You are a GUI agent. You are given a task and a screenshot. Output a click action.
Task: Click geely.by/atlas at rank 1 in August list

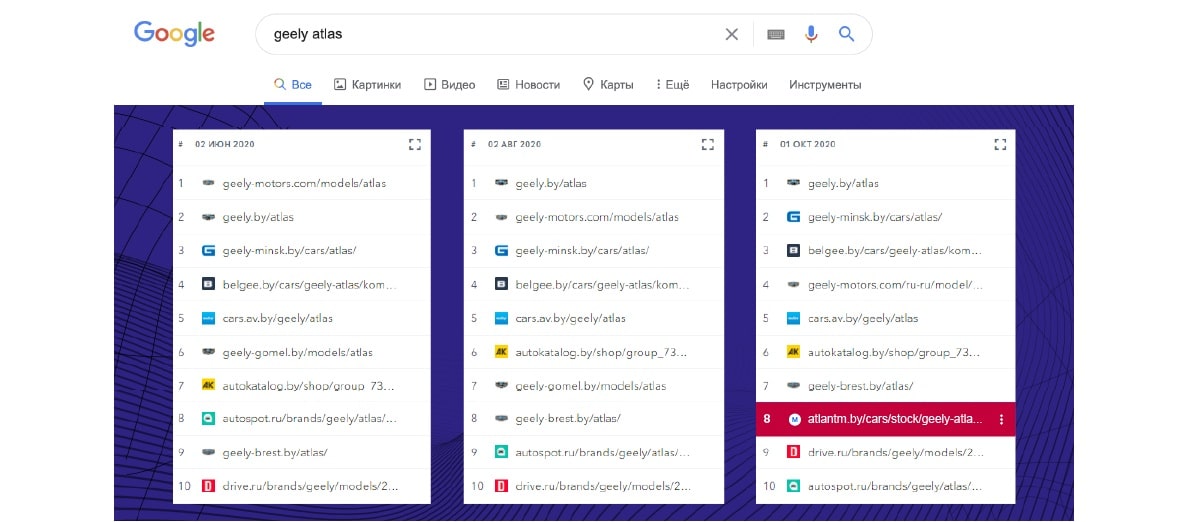(x=551, y=184)
